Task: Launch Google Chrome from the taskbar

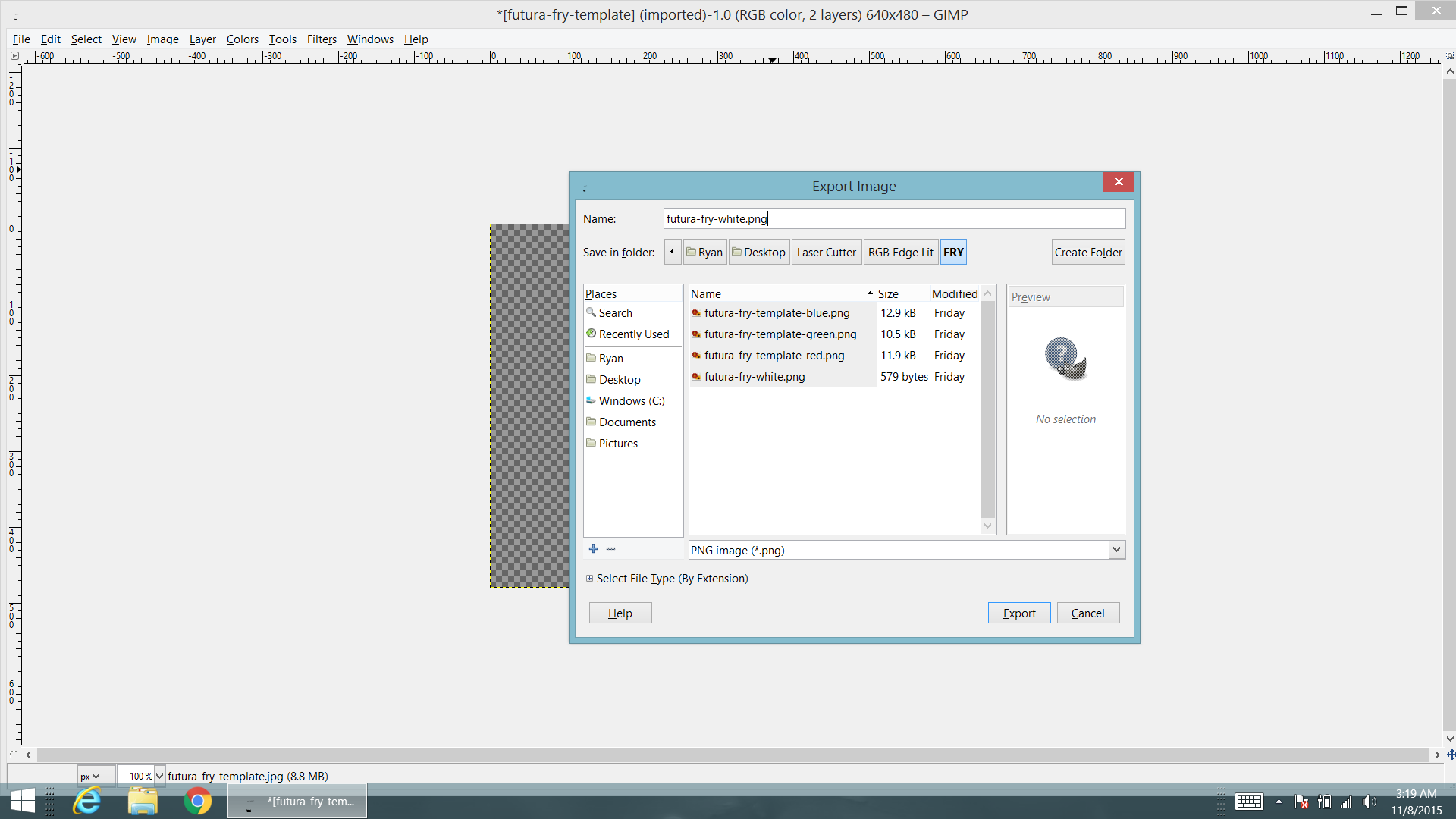Action: (x=198, y=801)
